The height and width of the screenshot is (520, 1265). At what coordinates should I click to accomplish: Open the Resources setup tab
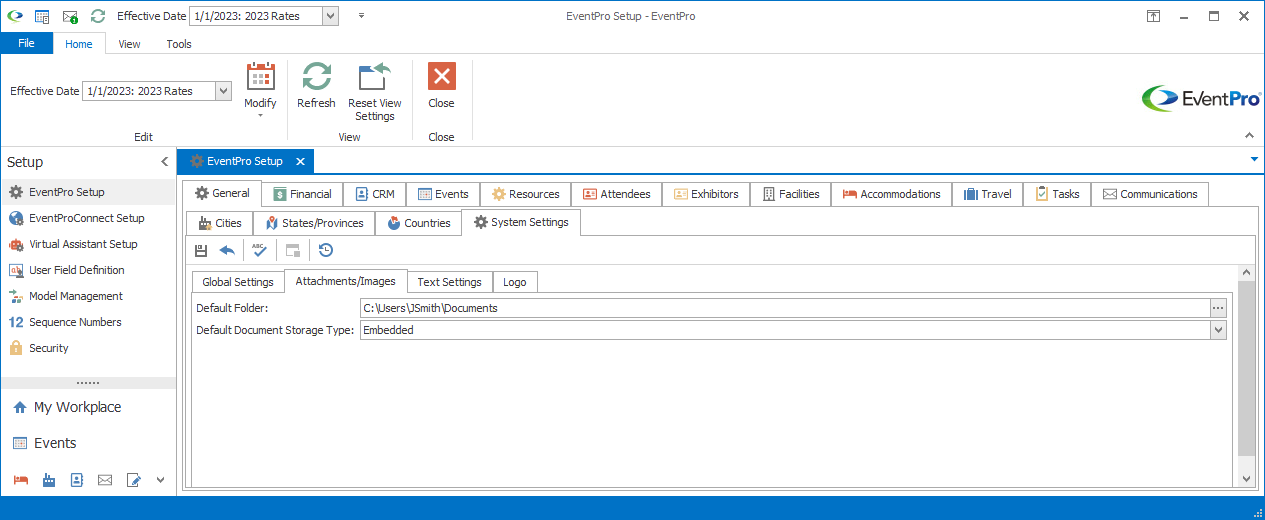click(x=526, y=194)
